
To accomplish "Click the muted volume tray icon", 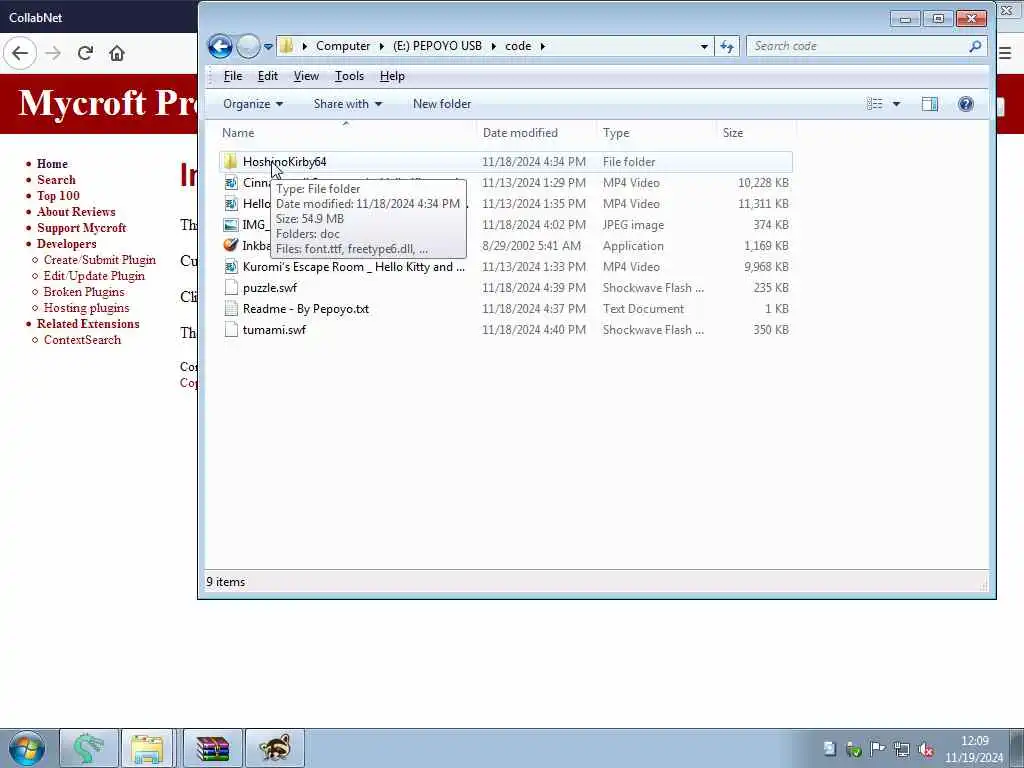I will coord(925,750).
